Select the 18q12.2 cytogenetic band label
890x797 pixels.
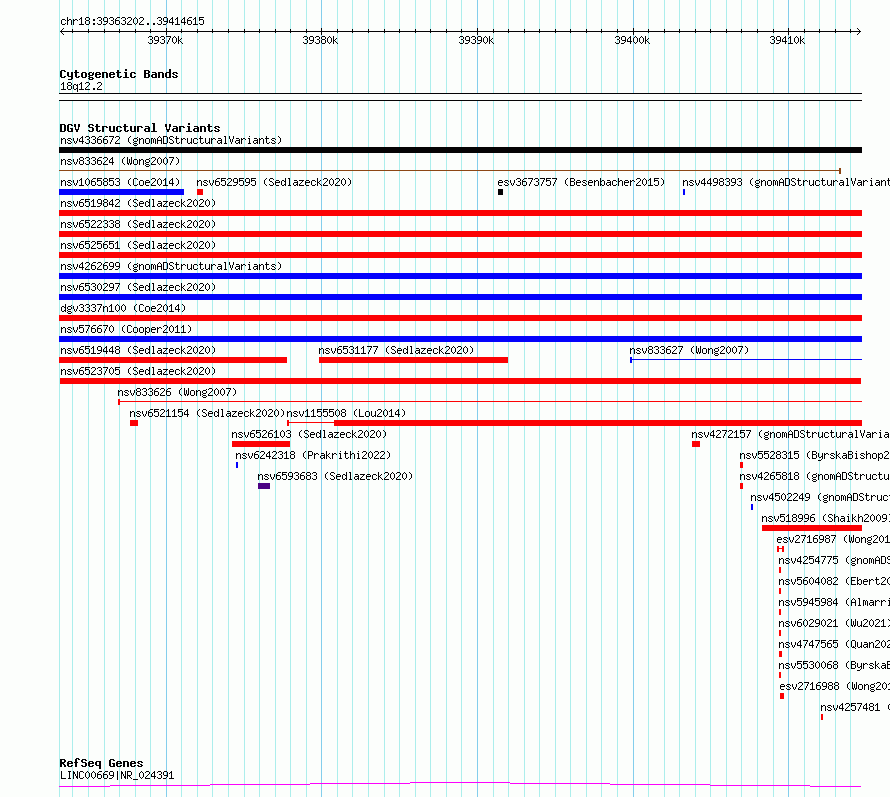click(x=81, y=86)
